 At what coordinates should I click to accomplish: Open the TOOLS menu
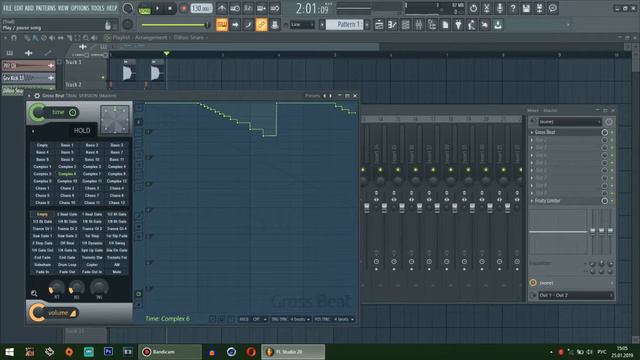pyautogui.click(x=98, y=8)
